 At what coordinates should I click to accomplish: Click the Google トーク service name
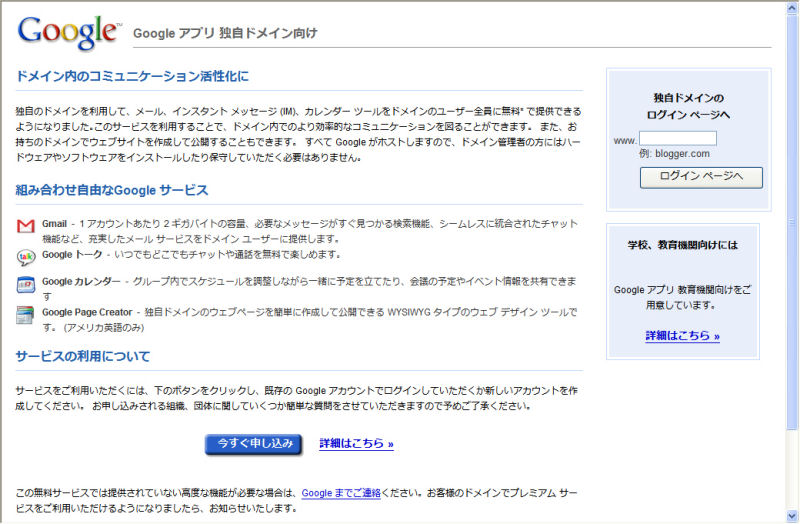[72, 255]
